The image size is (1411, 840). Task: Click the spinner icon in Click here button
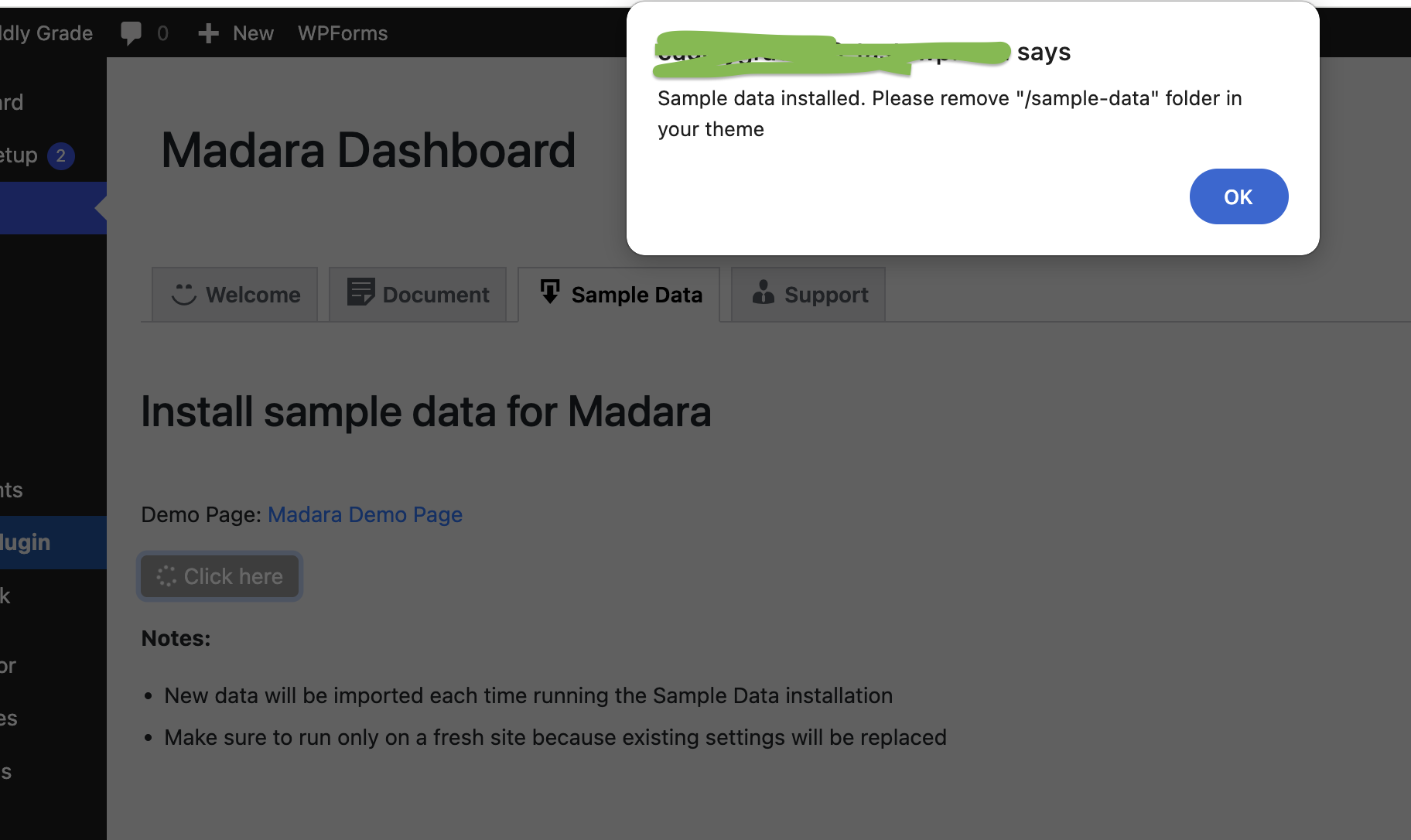tap(166, 576)
